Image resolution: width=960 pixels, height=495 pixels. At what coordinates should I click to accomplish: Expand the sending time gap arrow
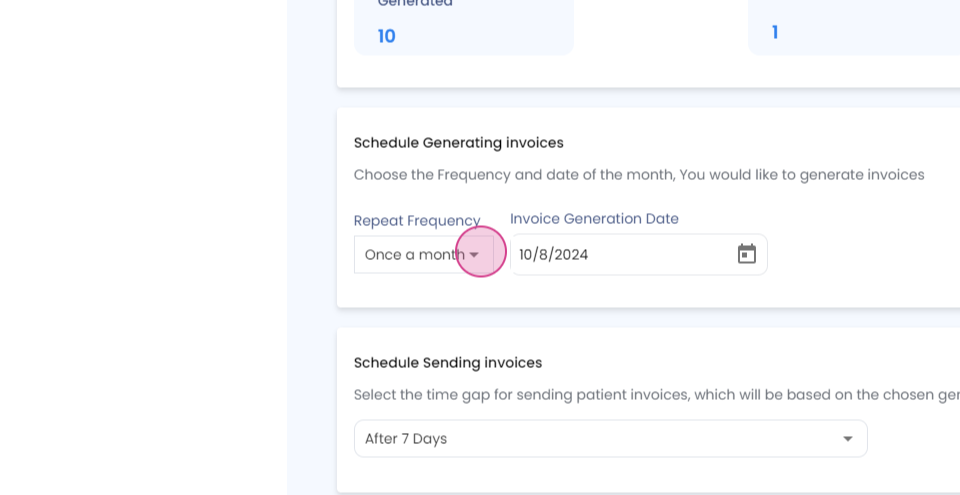[x=848, y=439]
